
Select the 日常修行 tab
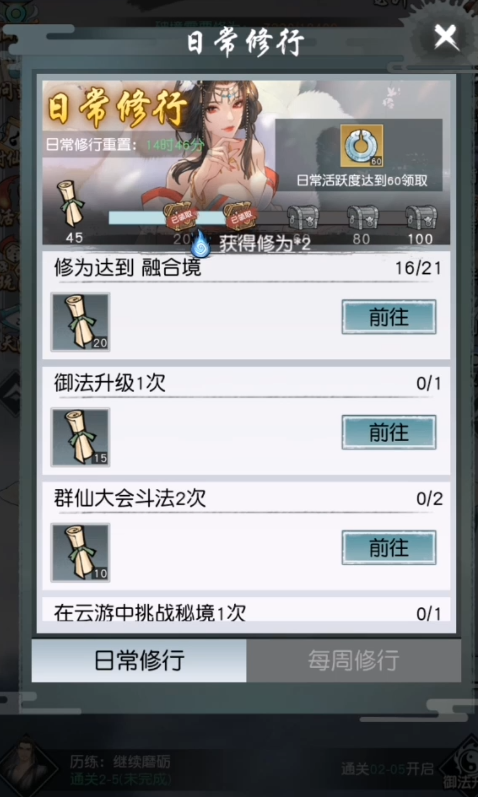pos(139,660)
